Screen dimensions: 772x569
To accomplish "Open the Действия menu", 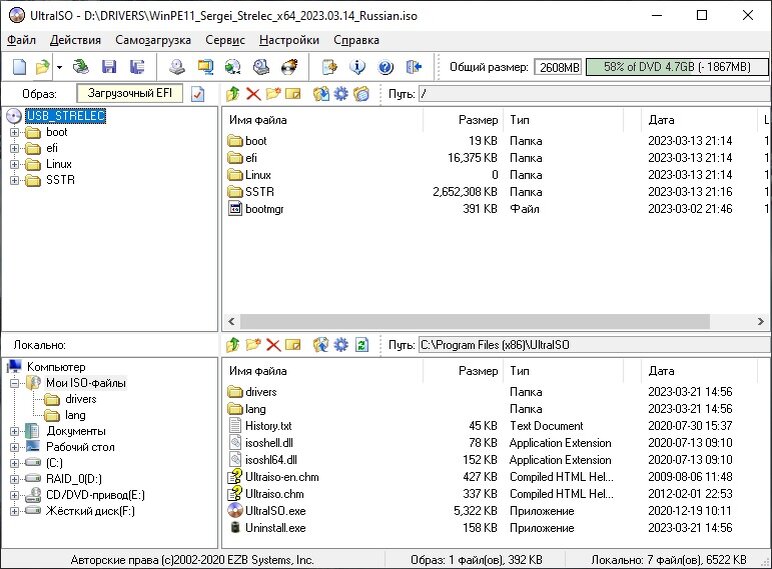I will (x=75, y=40).
